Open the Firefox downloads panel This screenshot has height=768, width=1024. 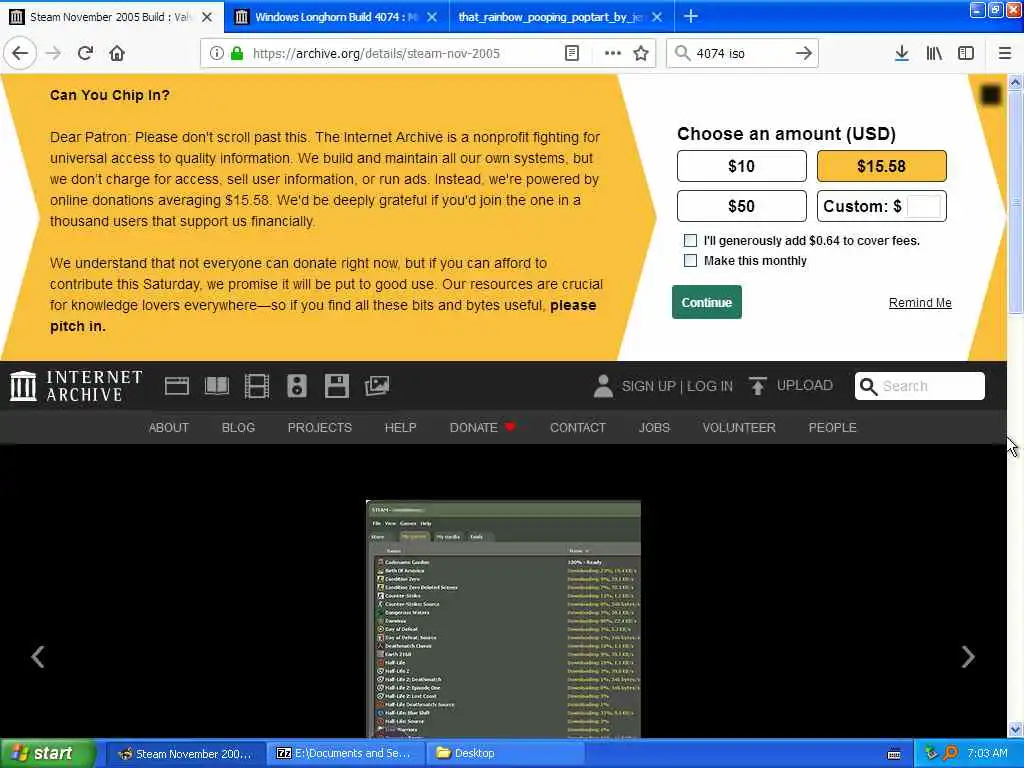[901, 54]
